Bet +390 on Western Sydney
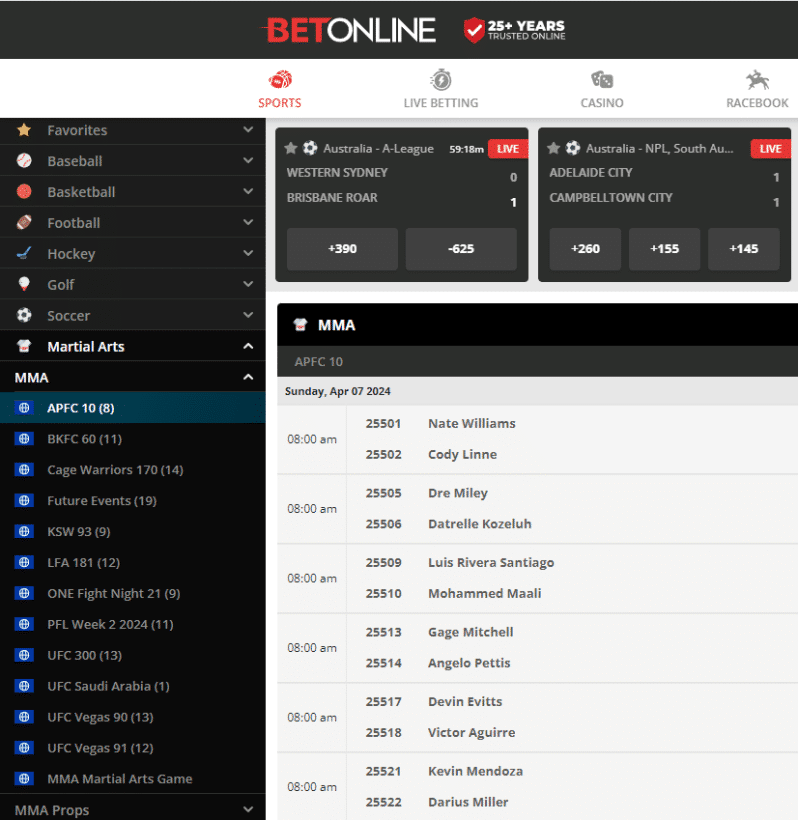This screenshot has height=820, width=798. pos(343,249)
